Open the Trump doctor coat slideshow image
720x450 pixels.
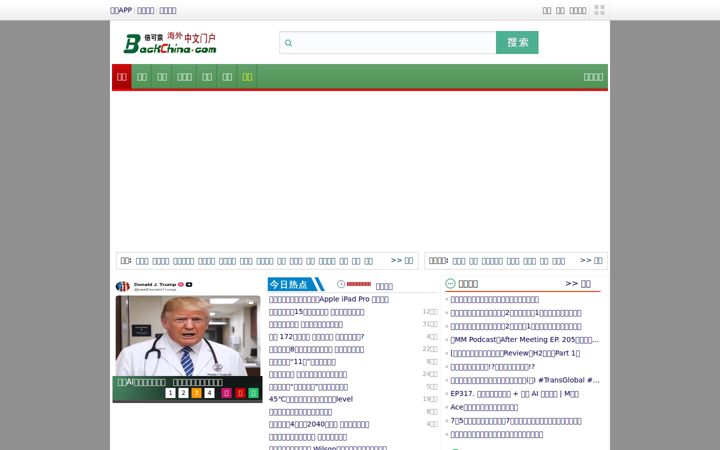click(x=188, y=336)
